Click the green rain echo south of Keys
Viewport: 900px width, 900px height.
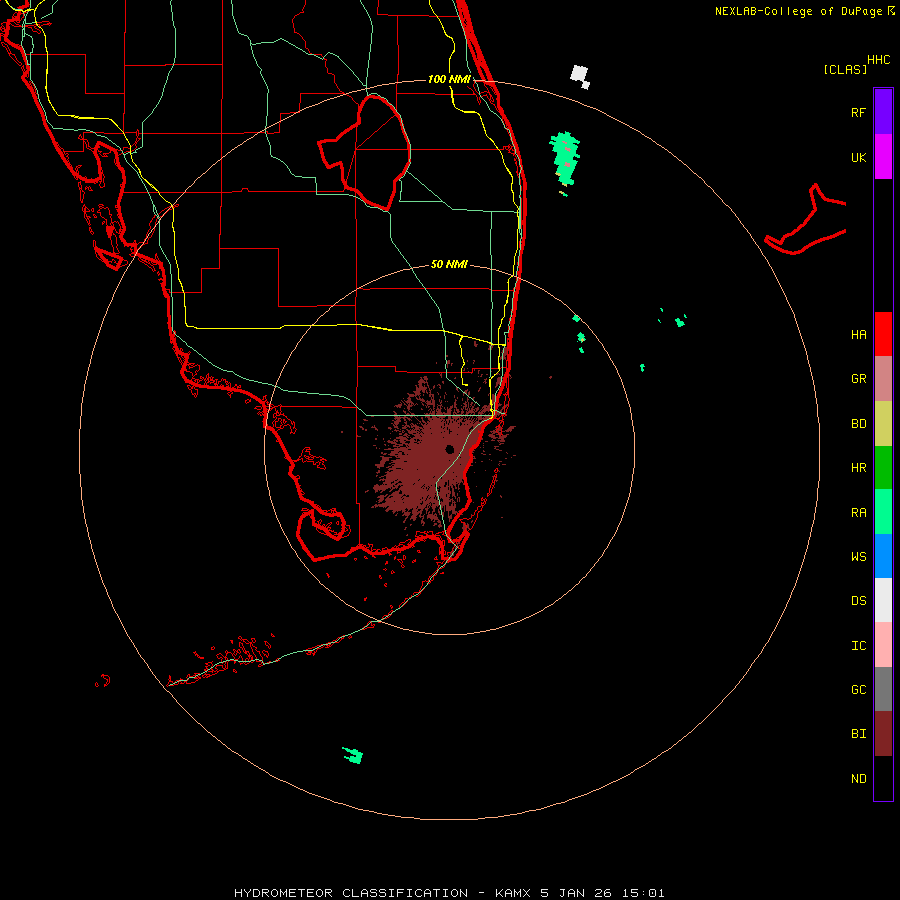pos(352,755)
